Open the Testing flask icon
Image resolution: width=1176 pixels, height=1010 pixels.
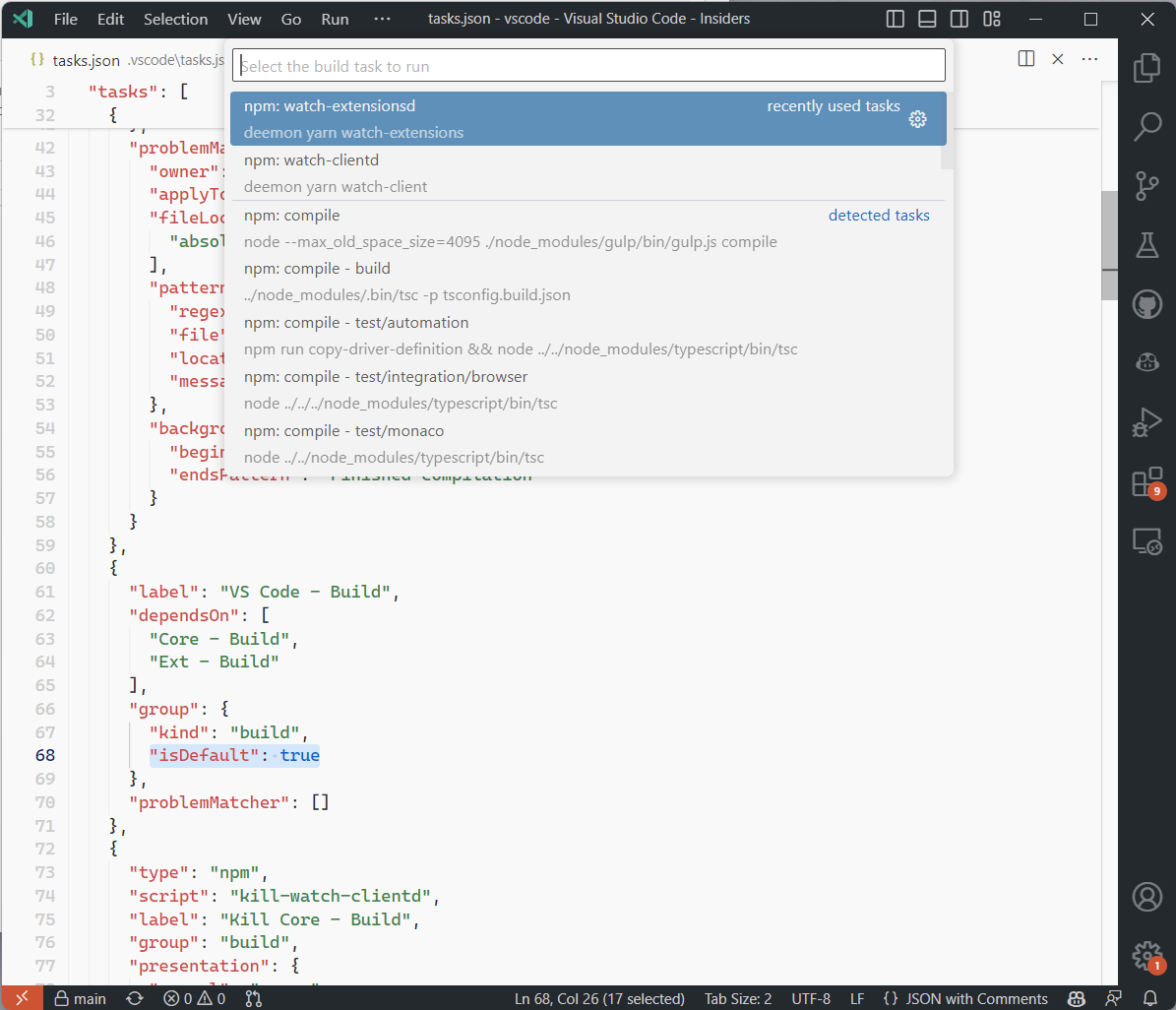[x=1147, y=245]
